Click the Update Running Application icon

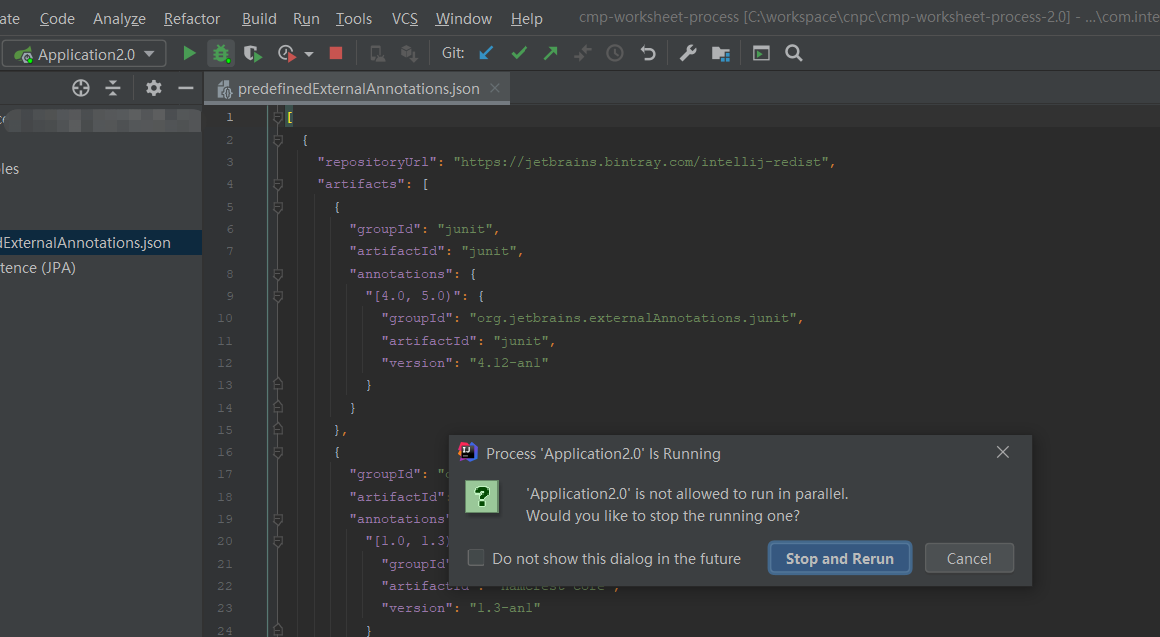(377, 53)
